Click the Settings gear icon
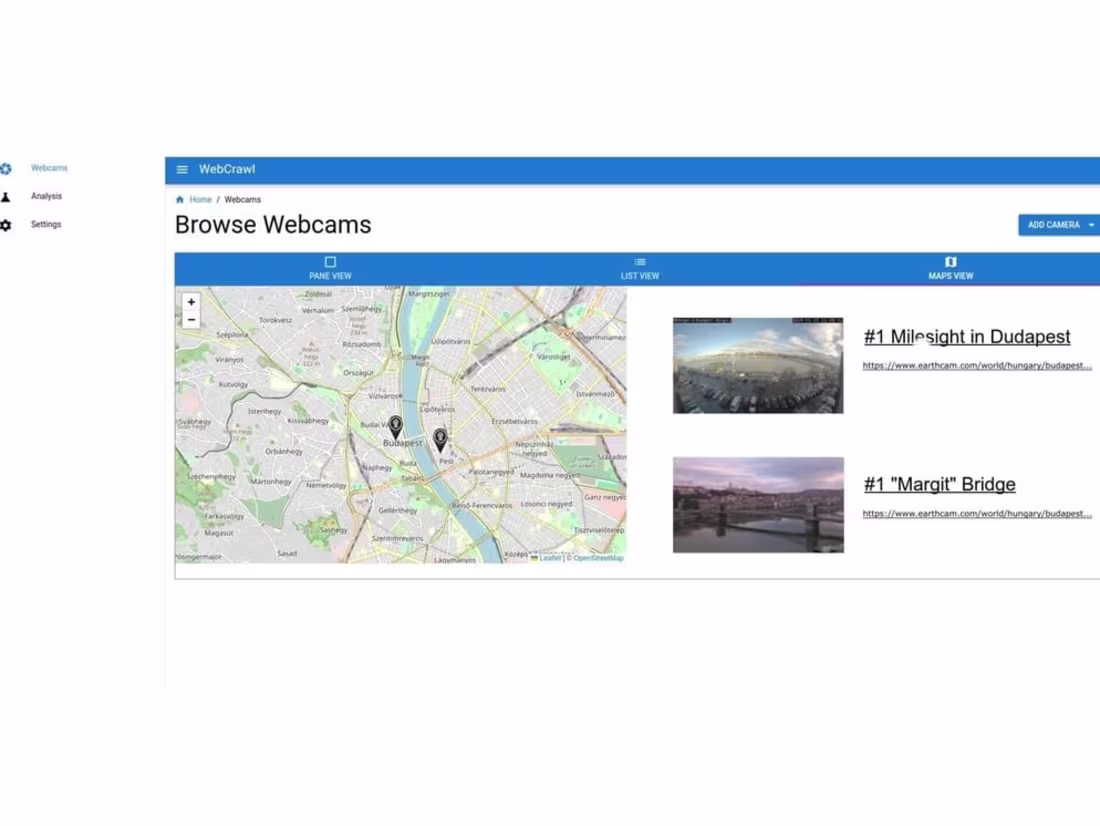1100x826 pixels. coord(7,224)
